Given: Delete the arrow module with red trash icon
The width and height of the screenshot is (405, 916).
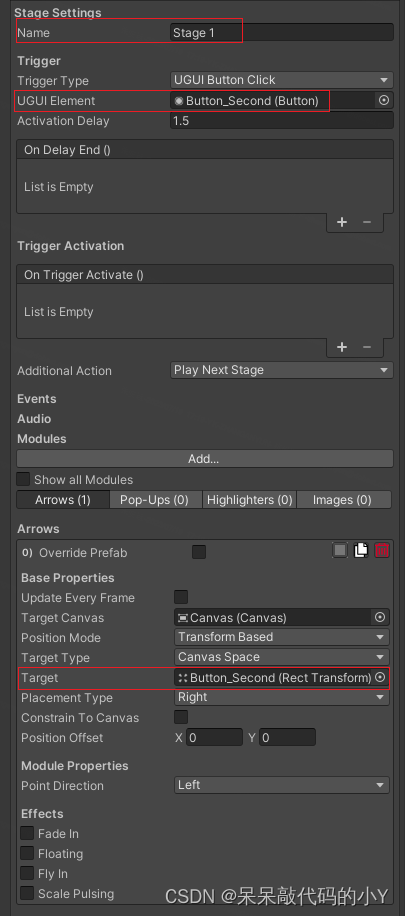Looking at the screenshot, I should (382, 550).
